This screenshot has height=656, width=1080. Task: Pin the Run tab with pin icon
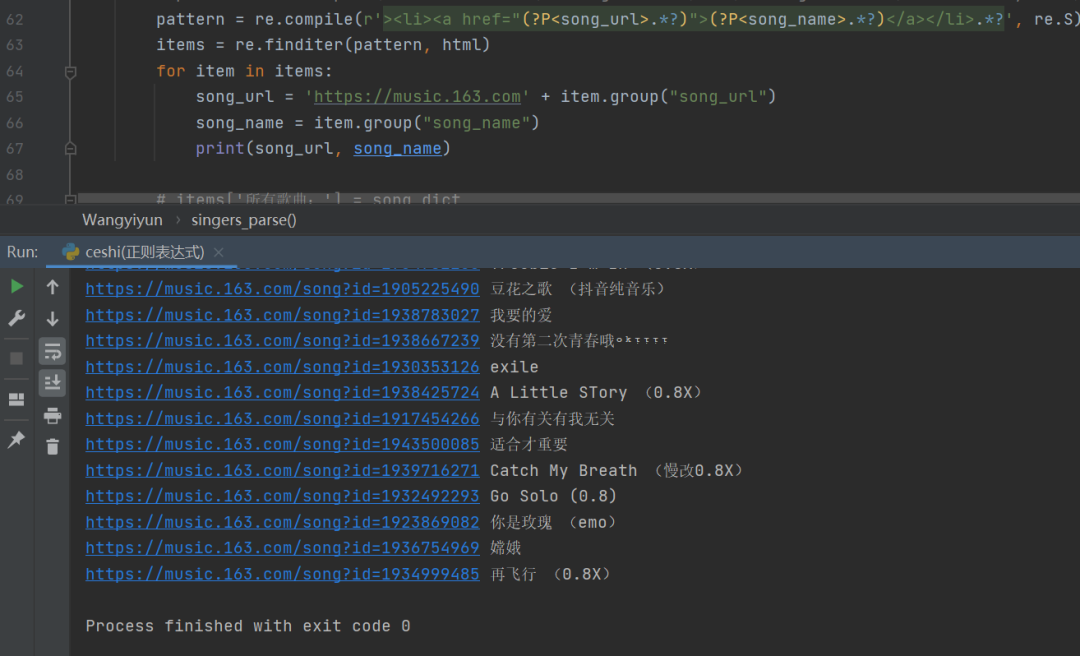17,440
